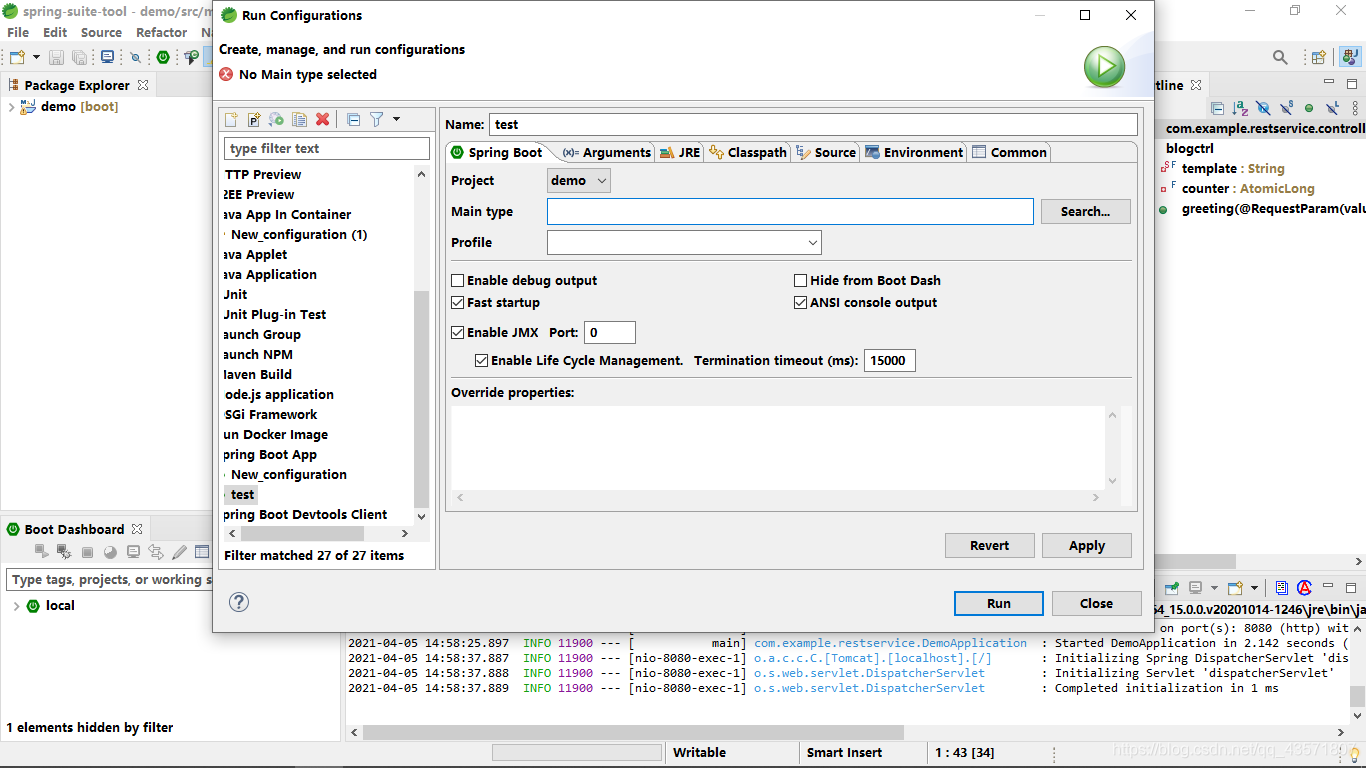Switch to the Environment tab
Image resolution: width=1366 pixels, height=768 pixels.
pos(914,153)
